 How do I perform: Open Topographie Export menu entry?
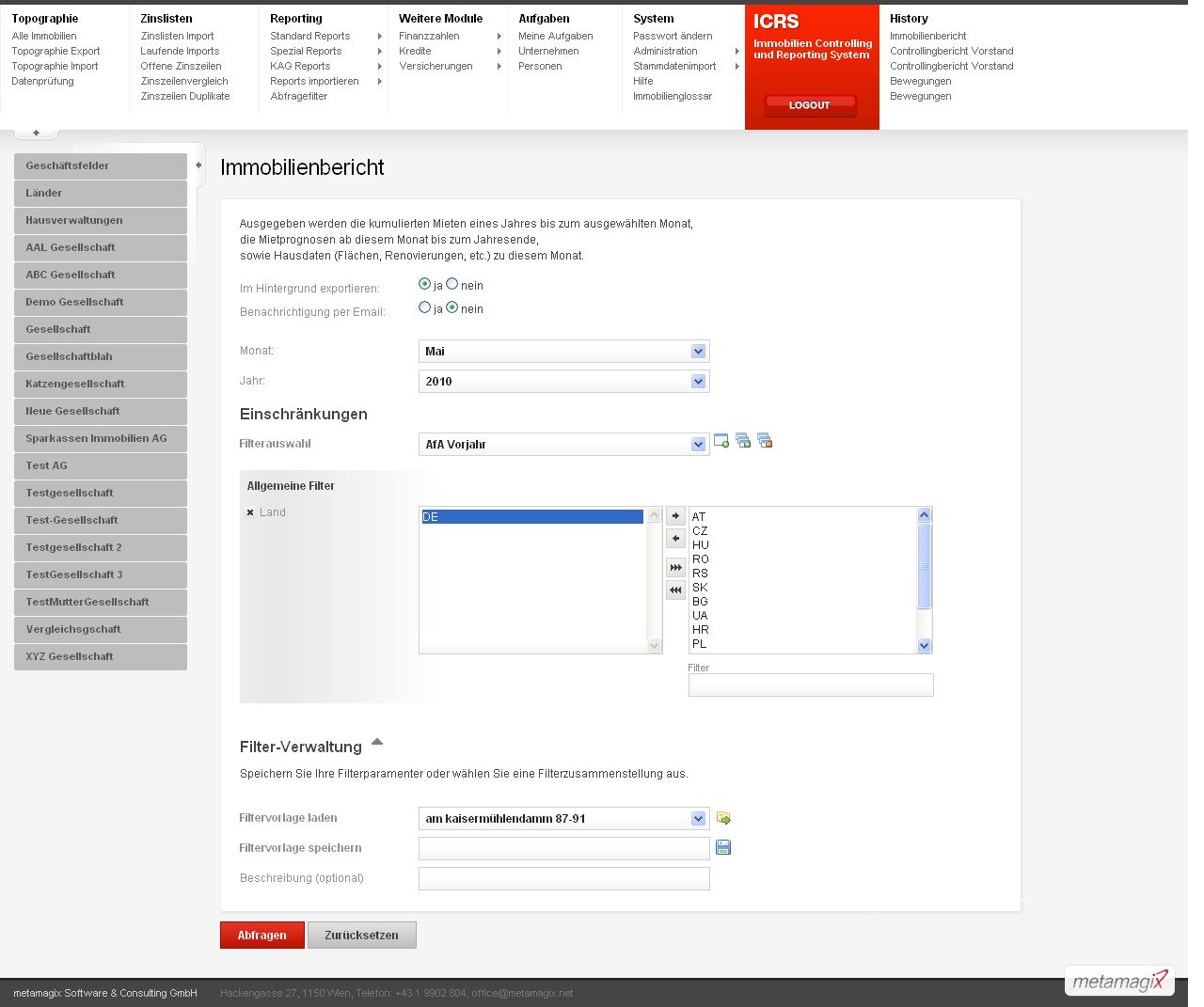(55, 51)
